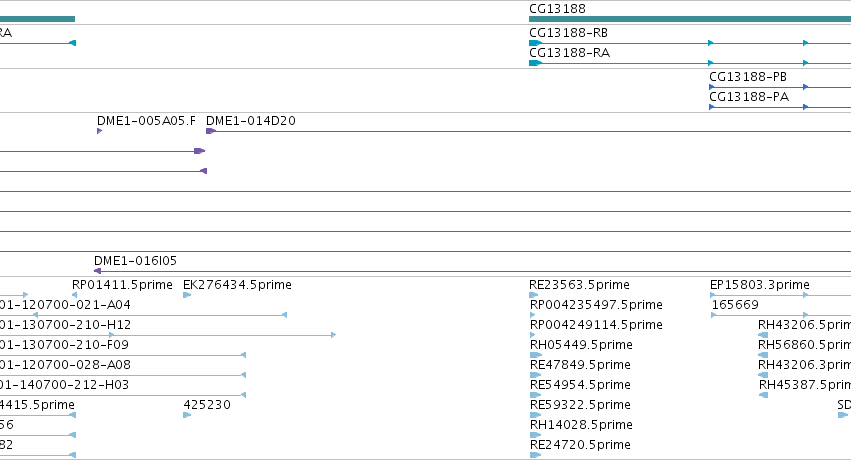This screenshot has height=460, width=851.
Task: Open the RE47849.5prime EST label
Action: [580, 365]
